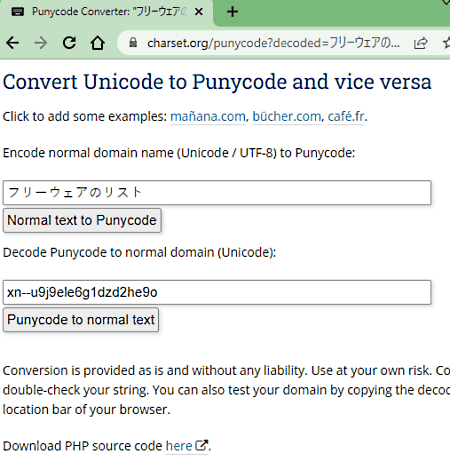This screenshot has height=463, width=450.
Task: Click 'Download PHP source code' text
Action: point(82,446)
